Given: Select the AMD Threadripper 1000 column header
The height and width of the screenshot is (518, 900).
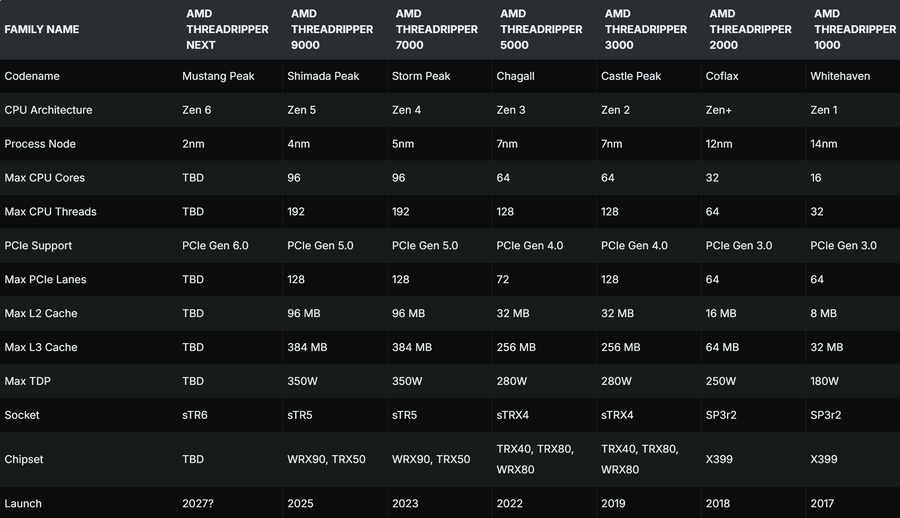Looking at the screenshot, I should pos(855,29).
